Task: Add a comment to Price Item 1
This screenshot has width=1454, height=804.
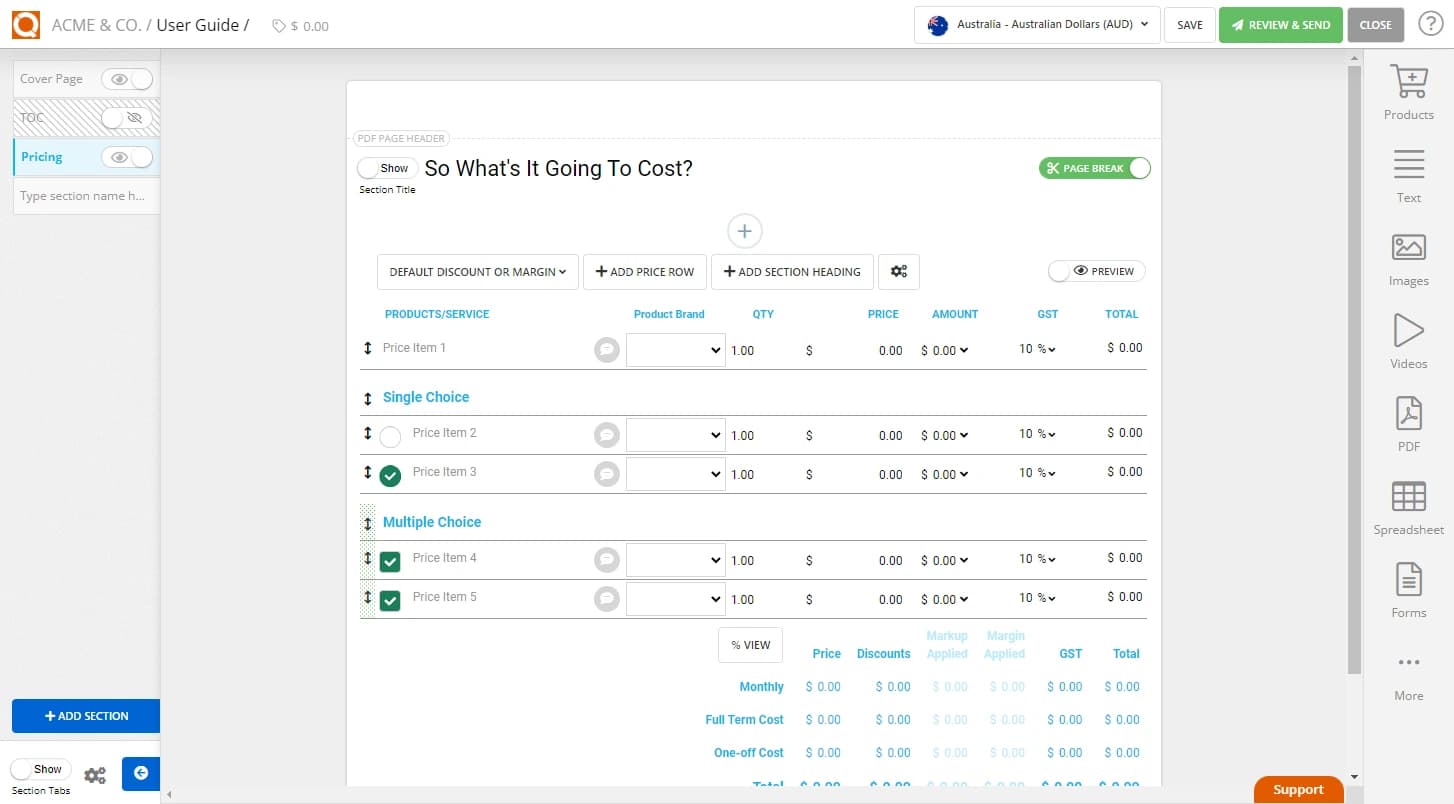Action: (x=606, y=349)
